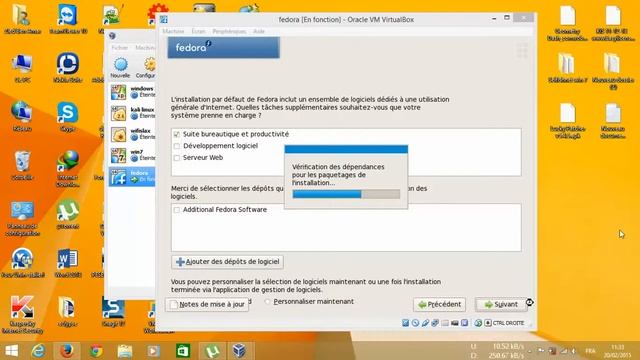This screenshot has height=360, width=640.
Task: Open Google Chrome from the taskbar
Action: 96,351
